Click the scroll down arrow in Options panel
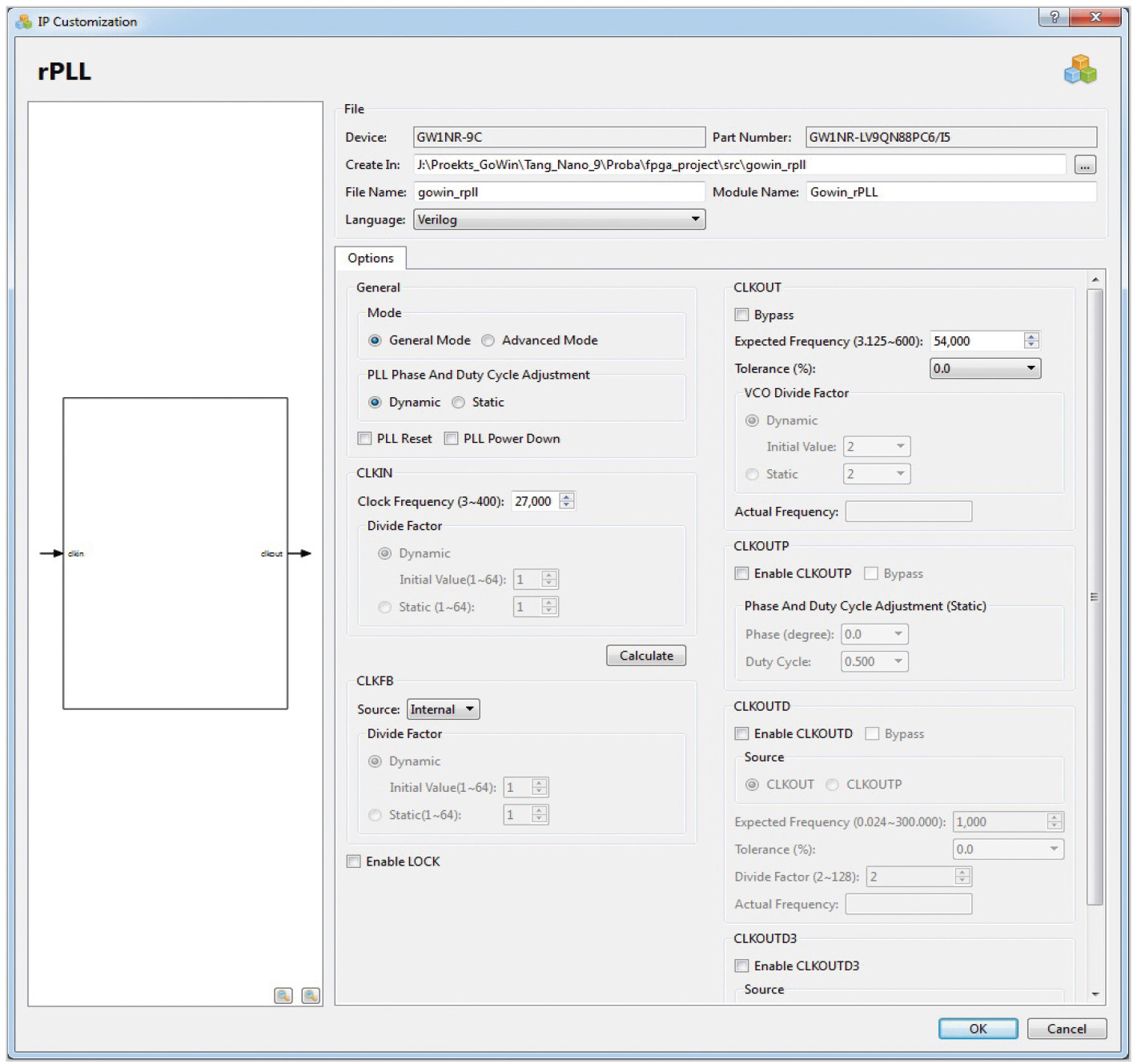Screen dimensions: 1133x1064 [x=1095, y=994]
